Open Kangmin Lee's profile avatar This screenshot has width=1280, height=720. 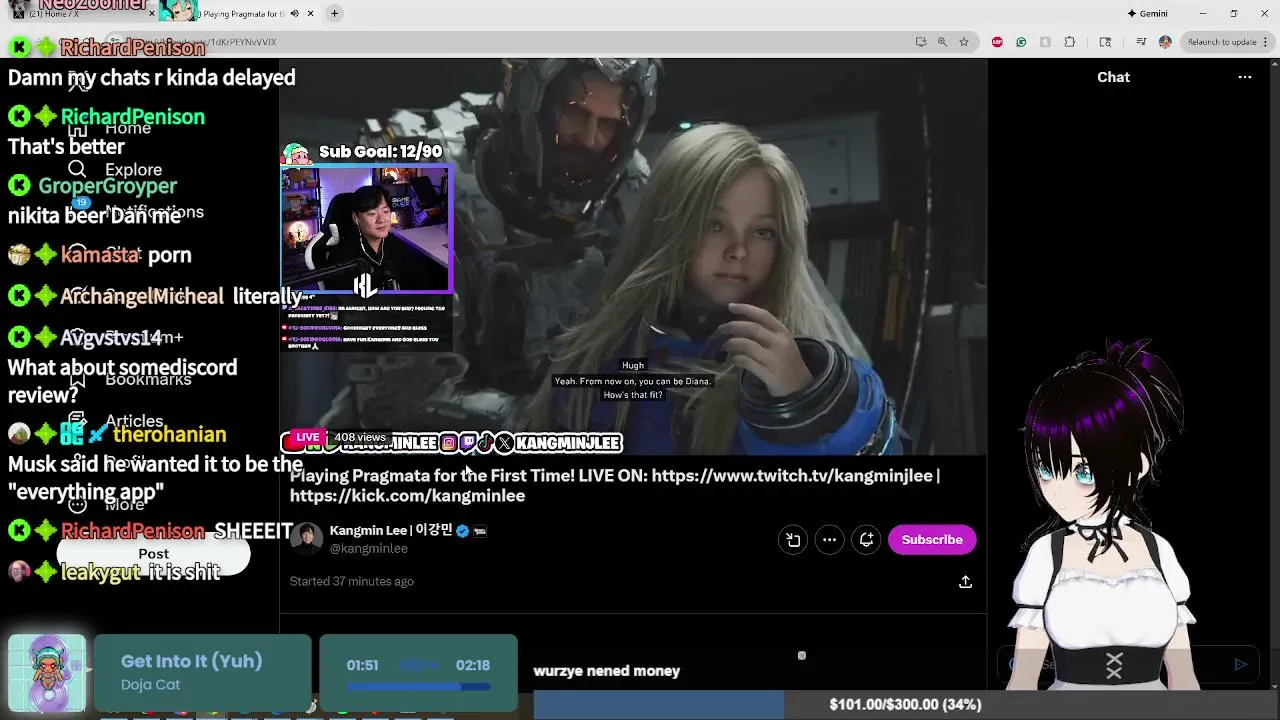[307, 538]
